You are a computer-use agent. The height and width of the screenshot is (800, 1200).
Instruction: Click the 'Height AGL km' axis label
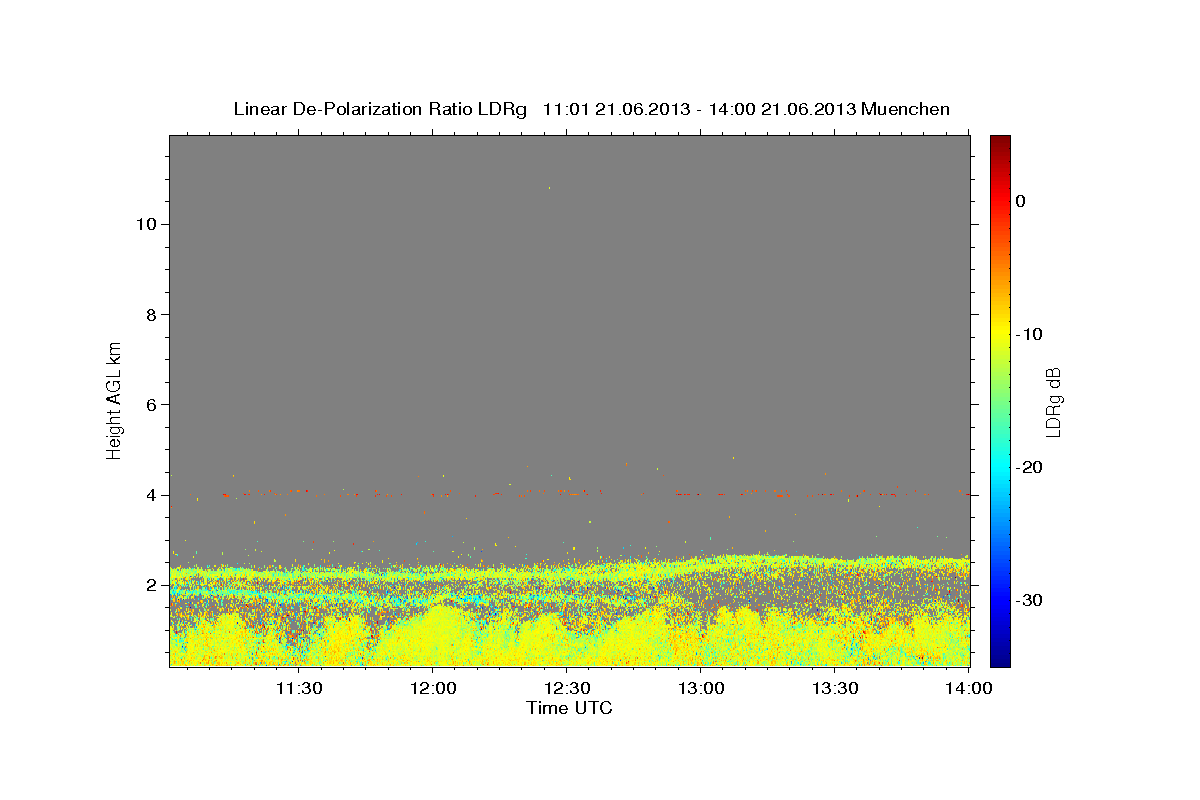(x=115, y=399)
